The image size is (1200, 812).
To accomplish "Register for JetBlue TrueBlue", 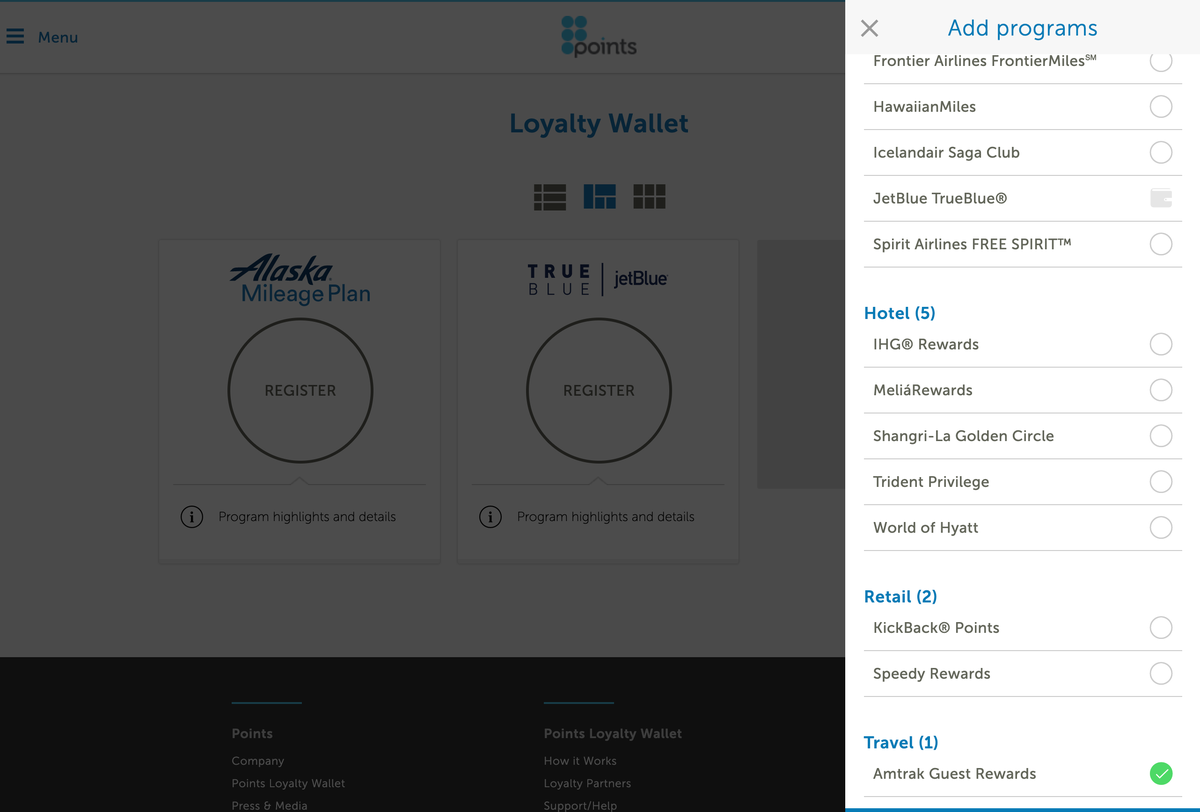I will (598, 390).
